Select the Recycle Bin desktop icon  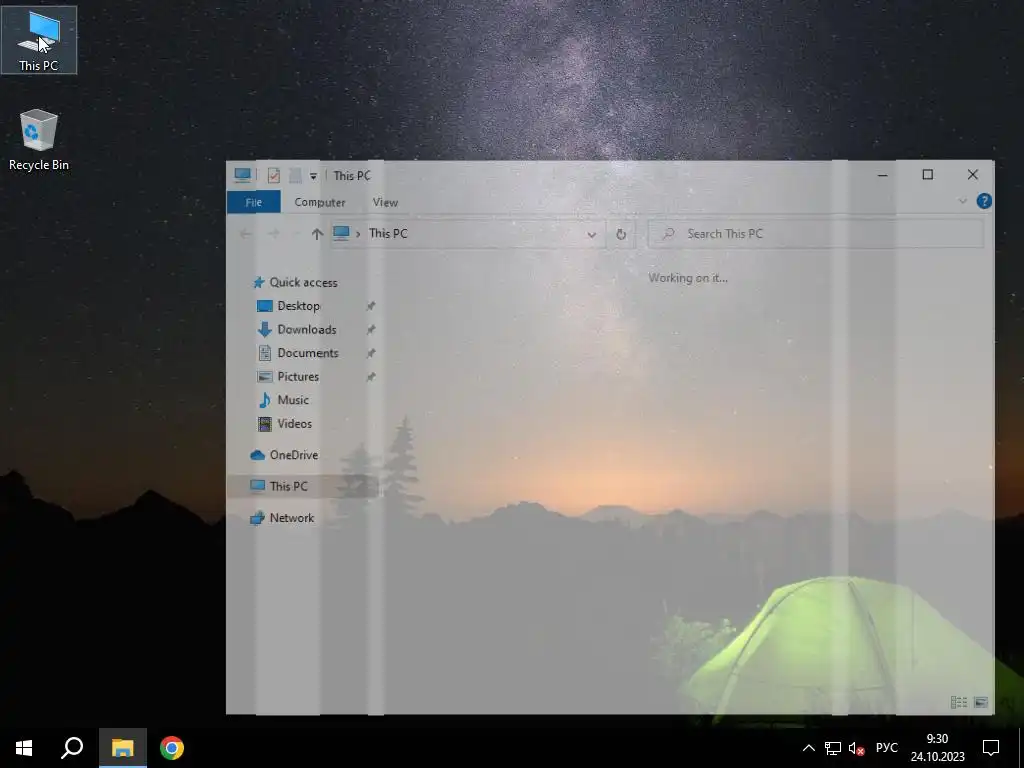tap(39, 140)
